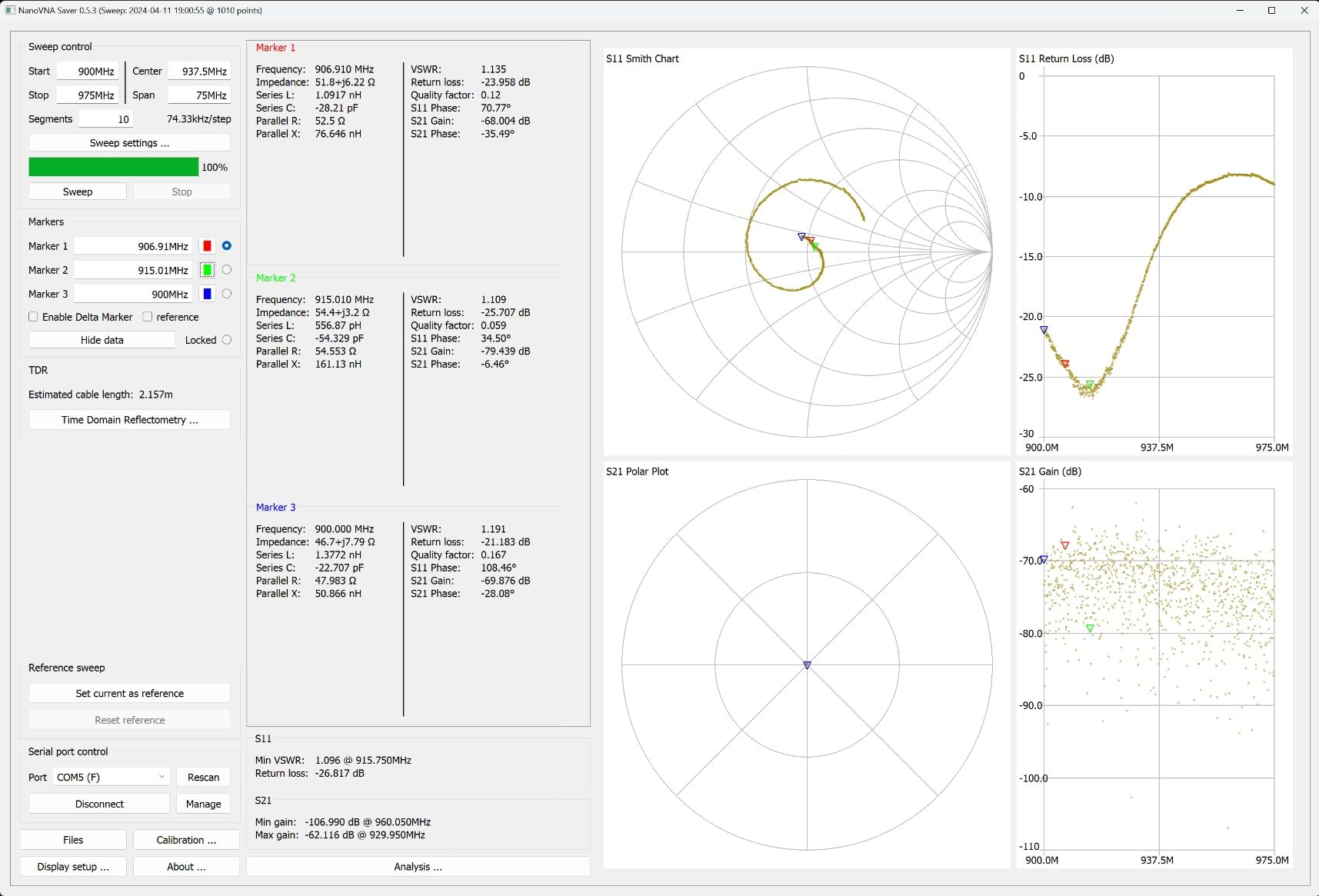Open serial port Manage settings

pos(202,804)
